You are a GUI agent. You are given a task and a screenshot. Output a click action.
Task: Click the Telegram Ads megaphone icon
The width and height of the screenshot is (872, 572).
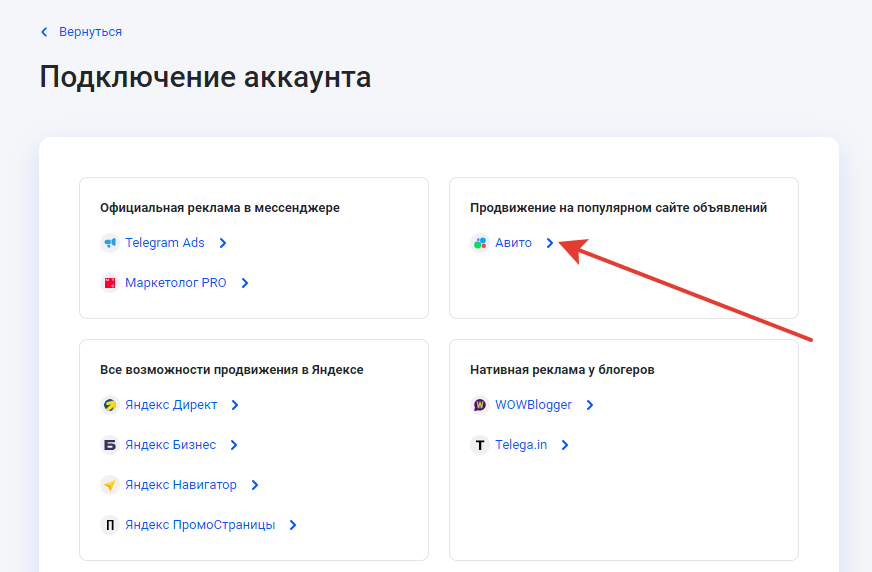pos(110,243)
